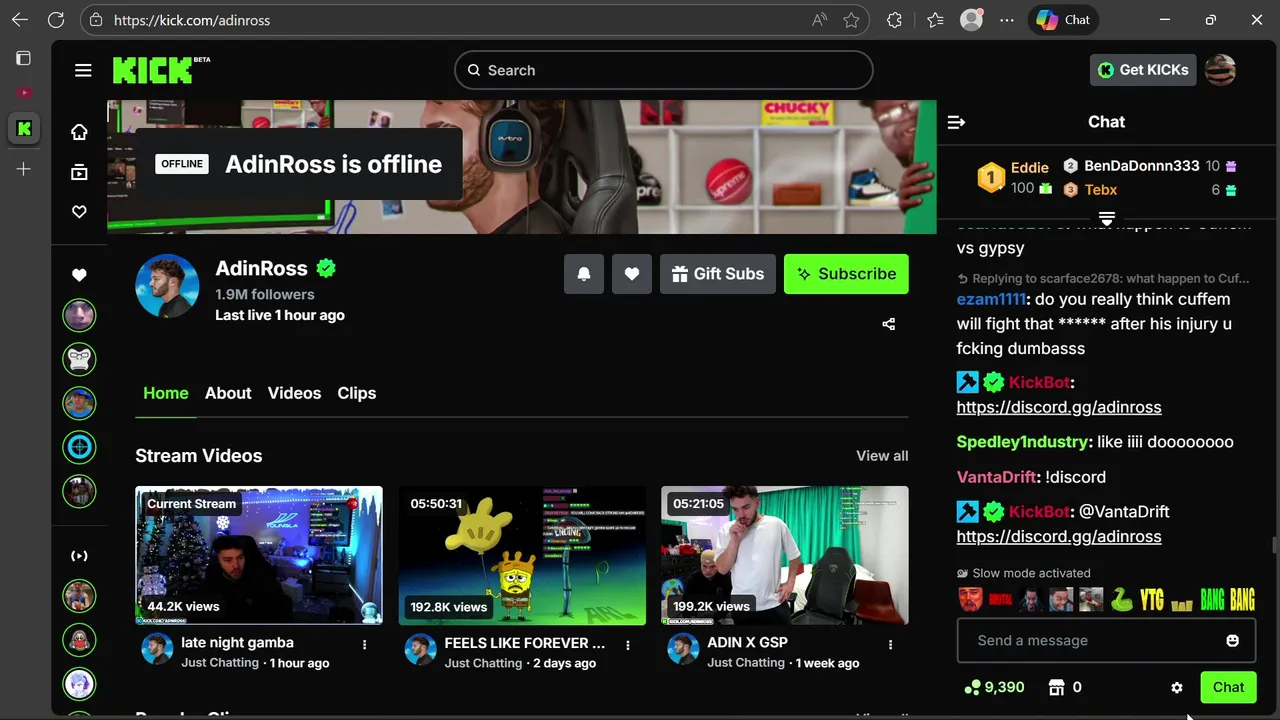Open Edge Settings and more menu
Screen dimensions: 1280x720
coord(1007,20)
